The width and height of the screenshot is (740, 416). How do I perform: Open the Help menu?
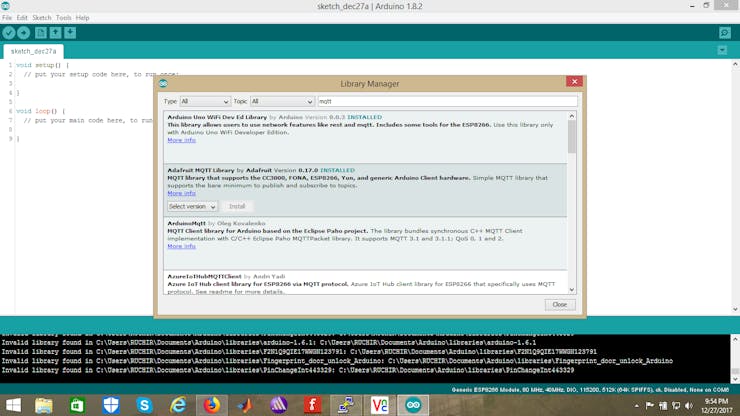point(83,17)
